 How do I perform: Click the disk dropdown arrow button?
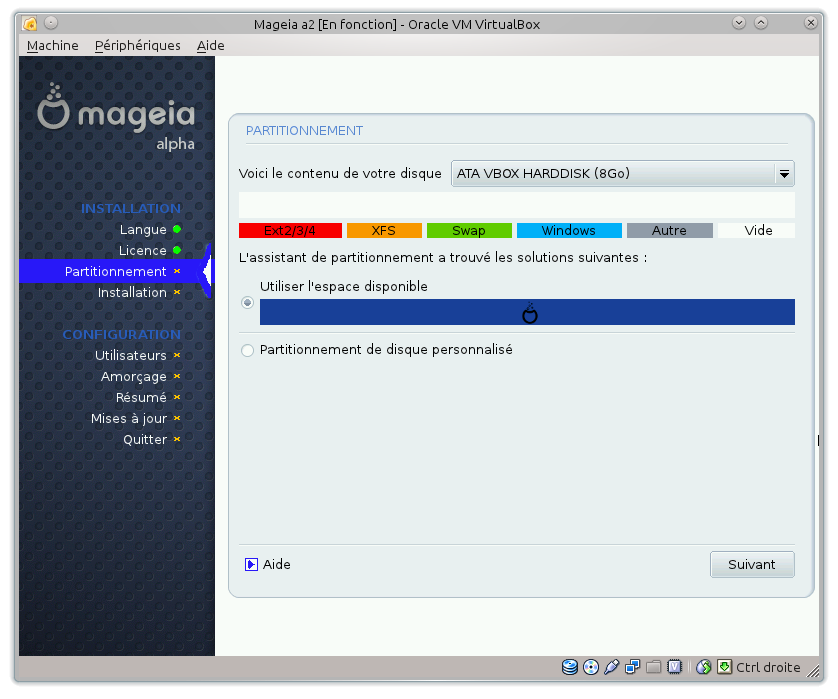pyautogui.click(x=784, y=174)
